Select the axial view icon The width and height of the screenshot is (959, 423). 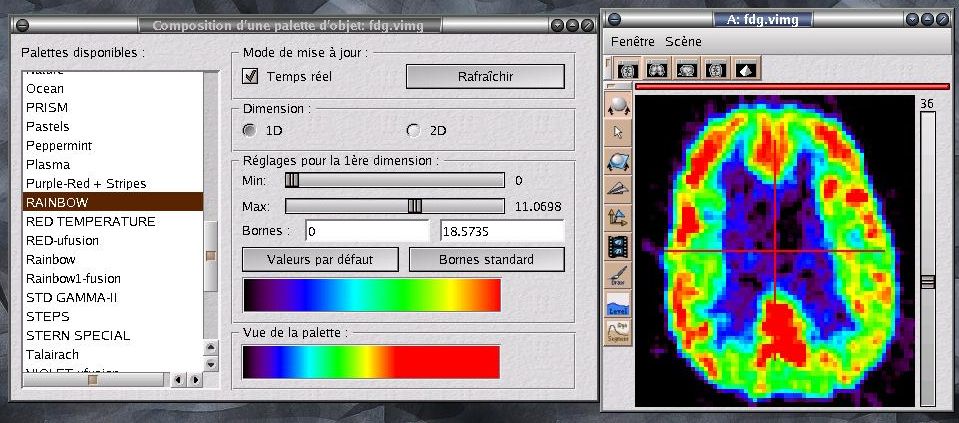pos(628,70)
